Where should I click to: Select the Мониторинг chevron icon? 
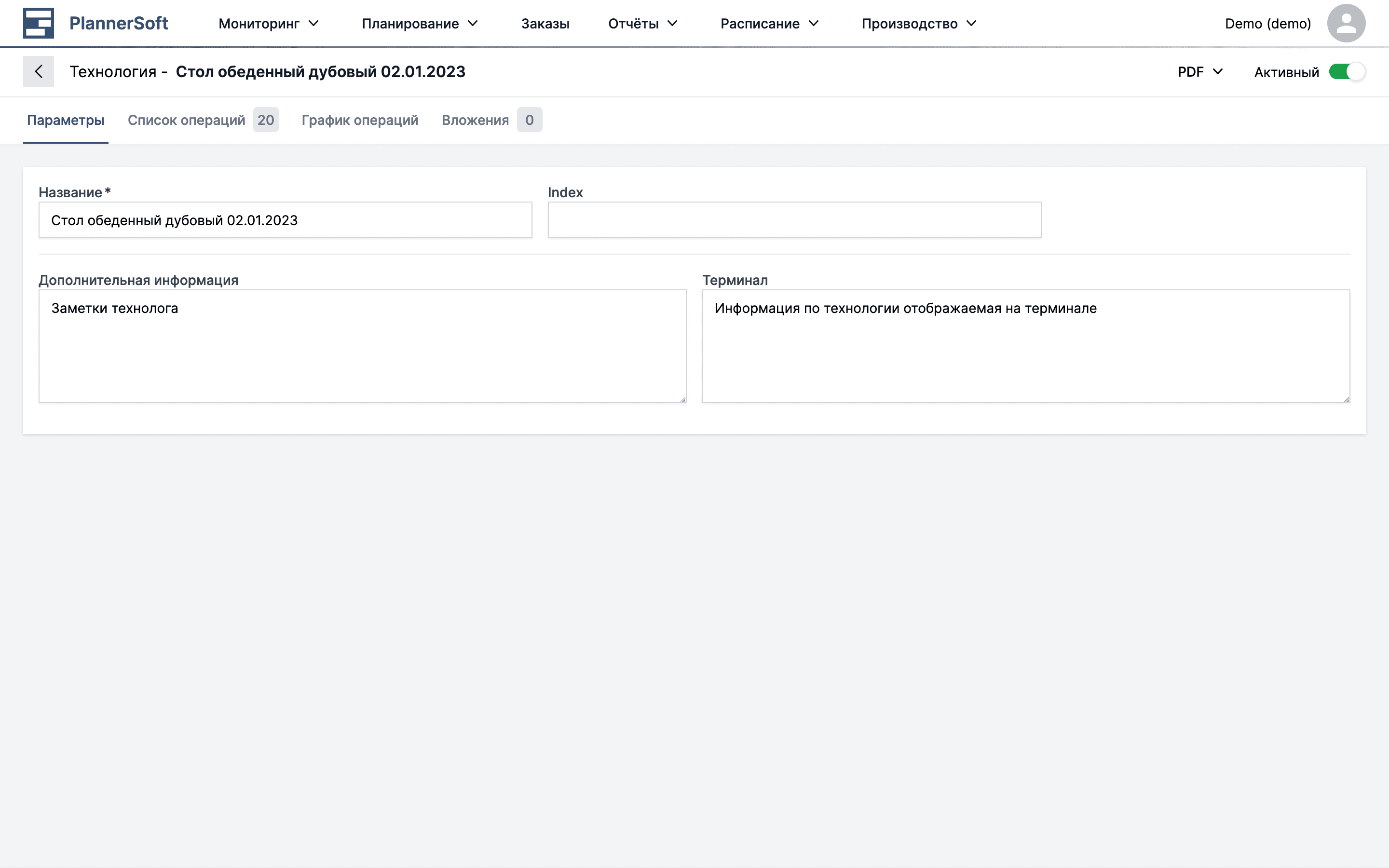pos(313,24)
